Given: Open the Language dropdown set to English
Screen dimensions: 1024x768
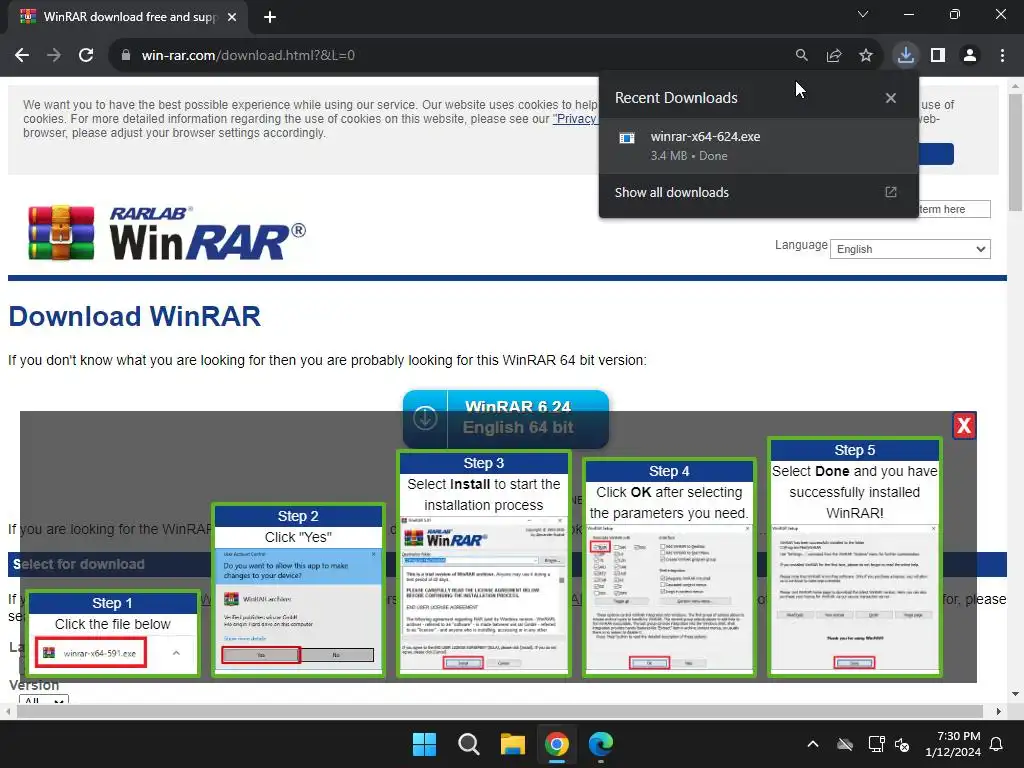Looking at the screenshot, I should 910,249.
